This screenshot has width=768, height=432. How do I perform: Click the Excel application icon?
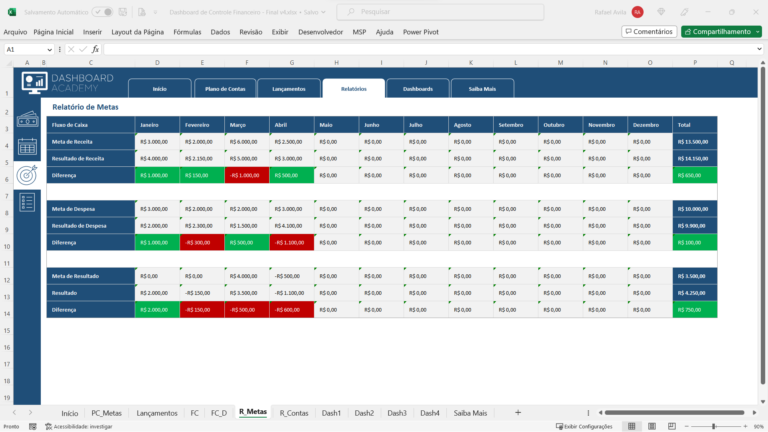coord(12,12)
